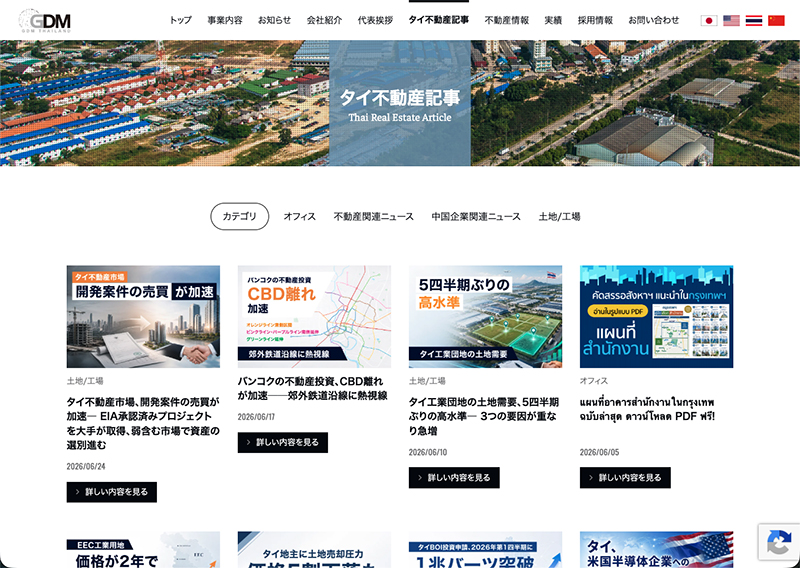Image resolution: width=800 pixels, height=568 pixels.
Task: Open the 代表挨拶 menu item
Action: pos(376,20)
